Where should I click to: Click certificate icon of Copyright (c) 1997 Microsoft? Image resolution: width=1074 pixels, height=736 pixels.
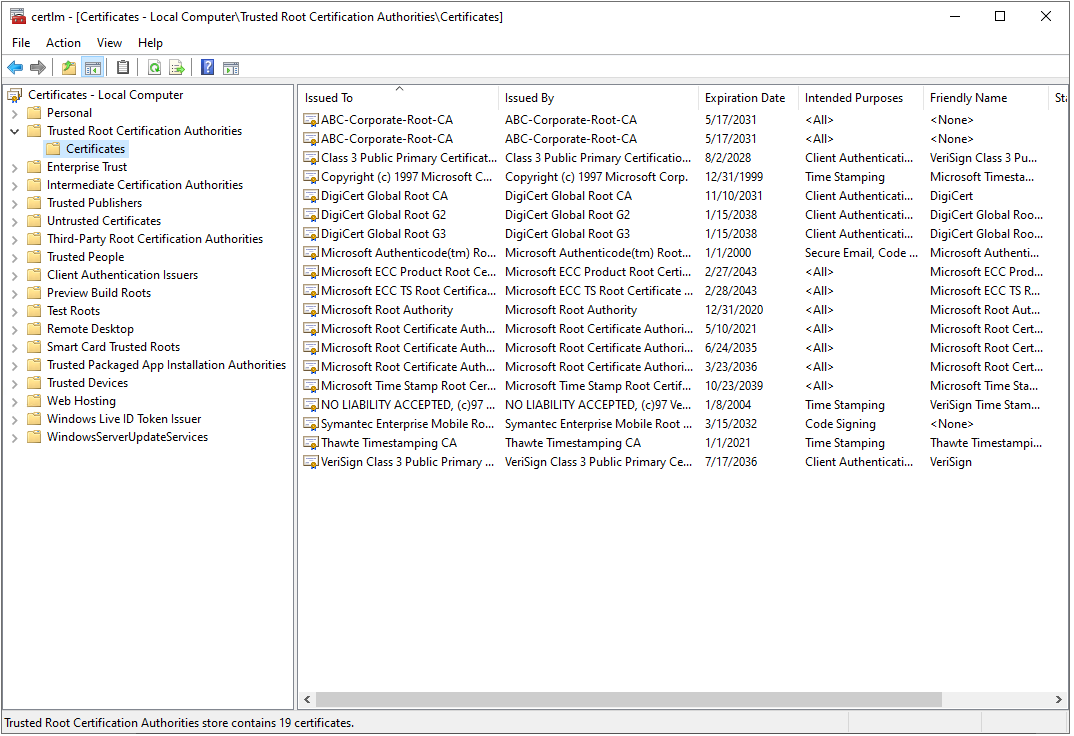(311, 177)
